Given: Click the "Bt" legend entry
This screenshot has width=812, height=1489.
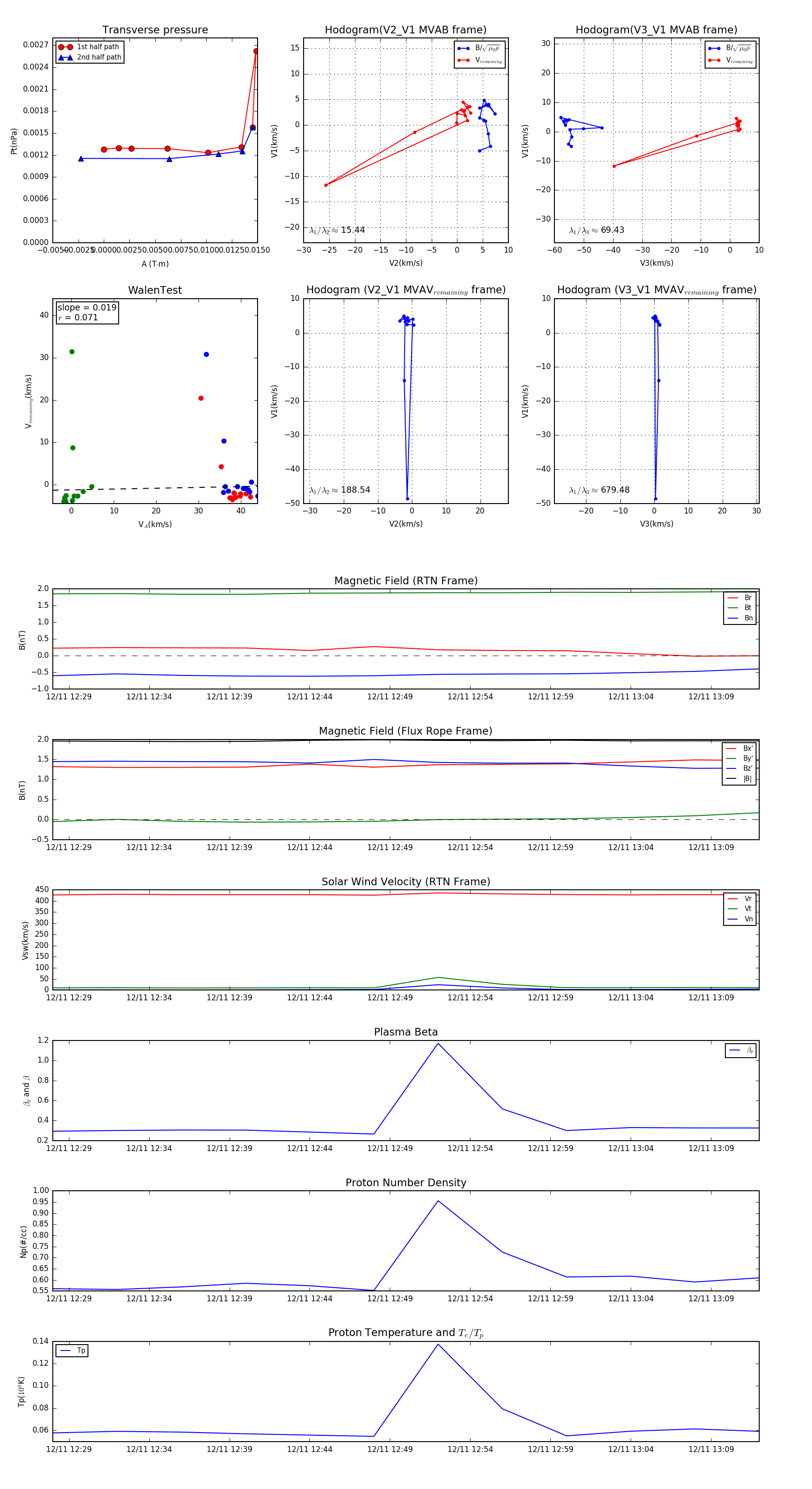Looking at the screenshot, I should [740, 607].
